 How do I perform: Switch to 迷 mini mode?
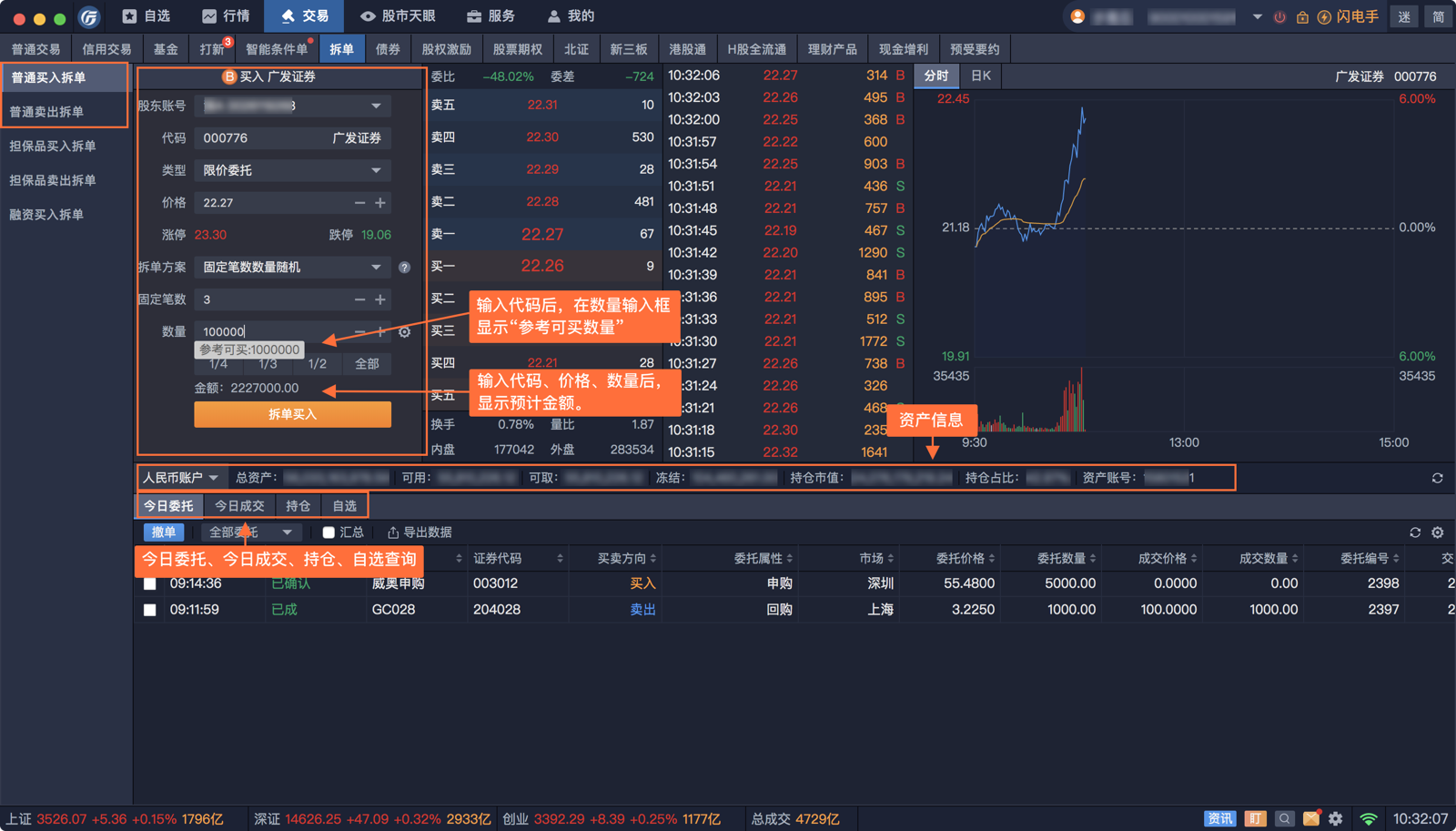(x=1405, y=17)
